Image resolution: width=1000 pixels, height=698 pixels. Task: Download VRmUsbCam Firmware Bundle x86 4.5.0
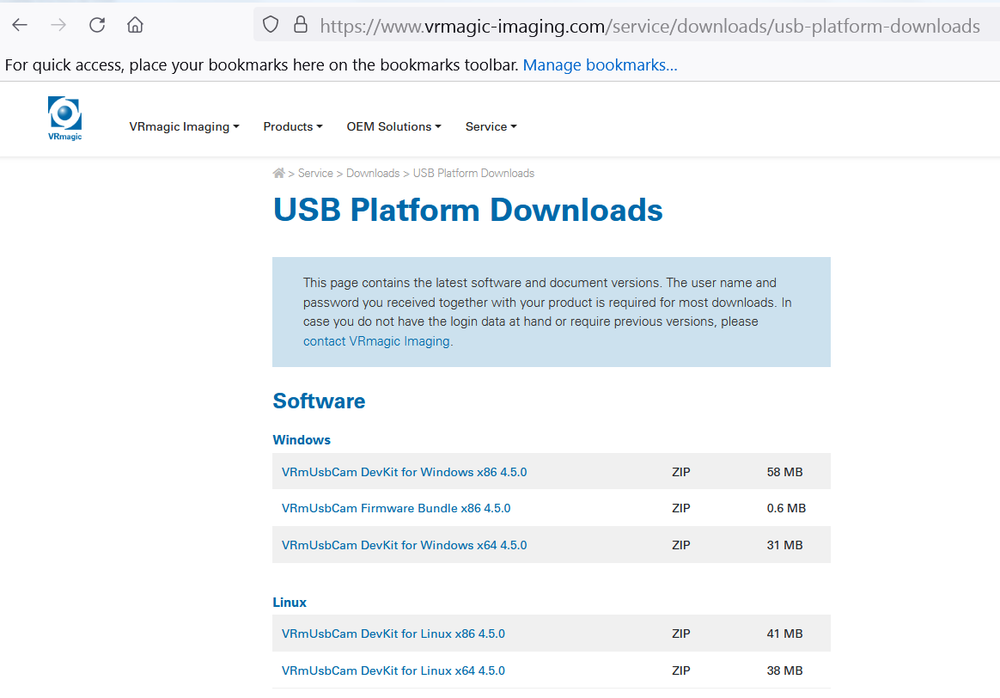pyautogui.click(x=396, y=509)
